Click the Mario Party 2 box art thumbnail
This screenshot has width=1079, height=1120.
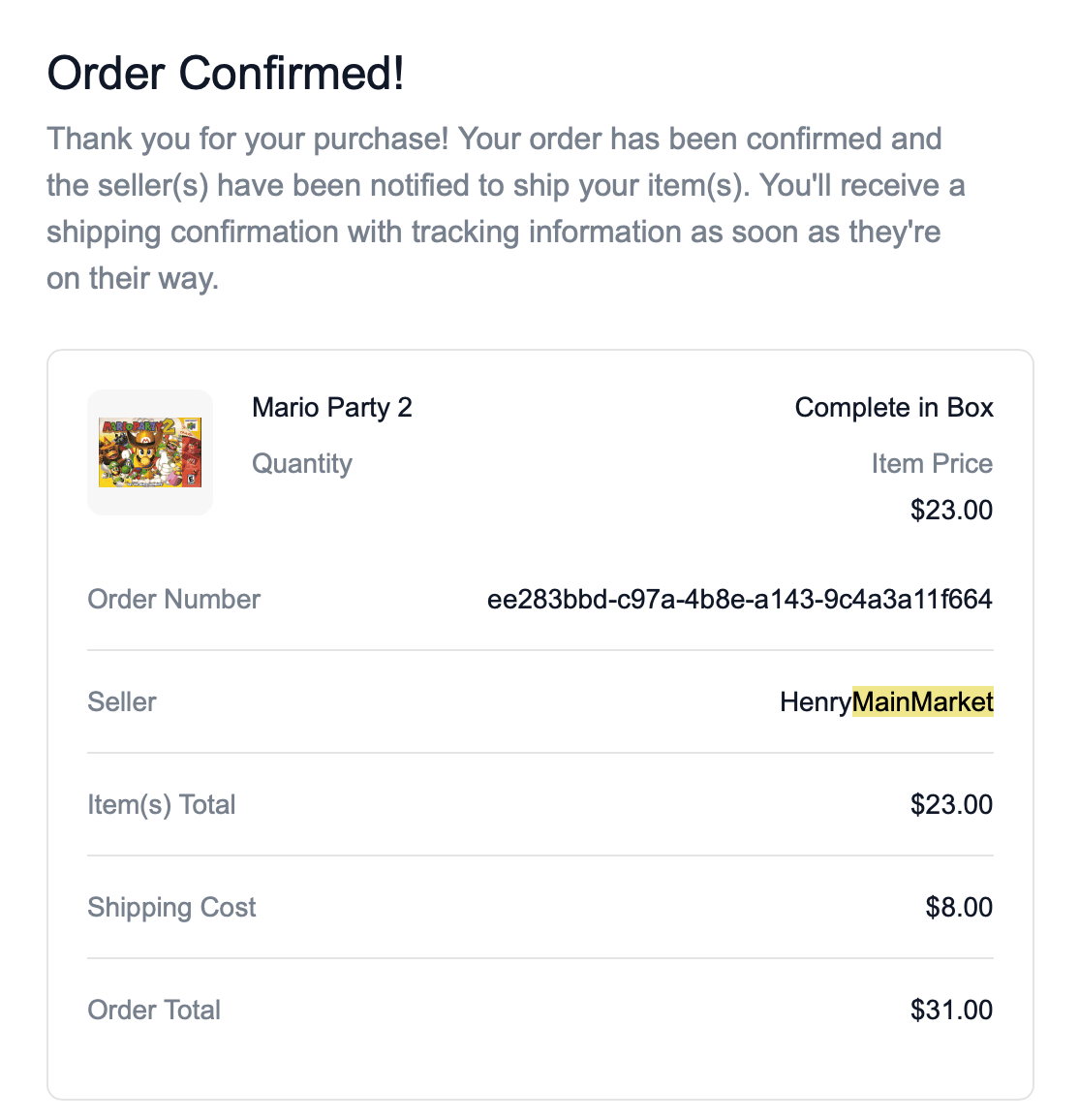coord(149,451)
